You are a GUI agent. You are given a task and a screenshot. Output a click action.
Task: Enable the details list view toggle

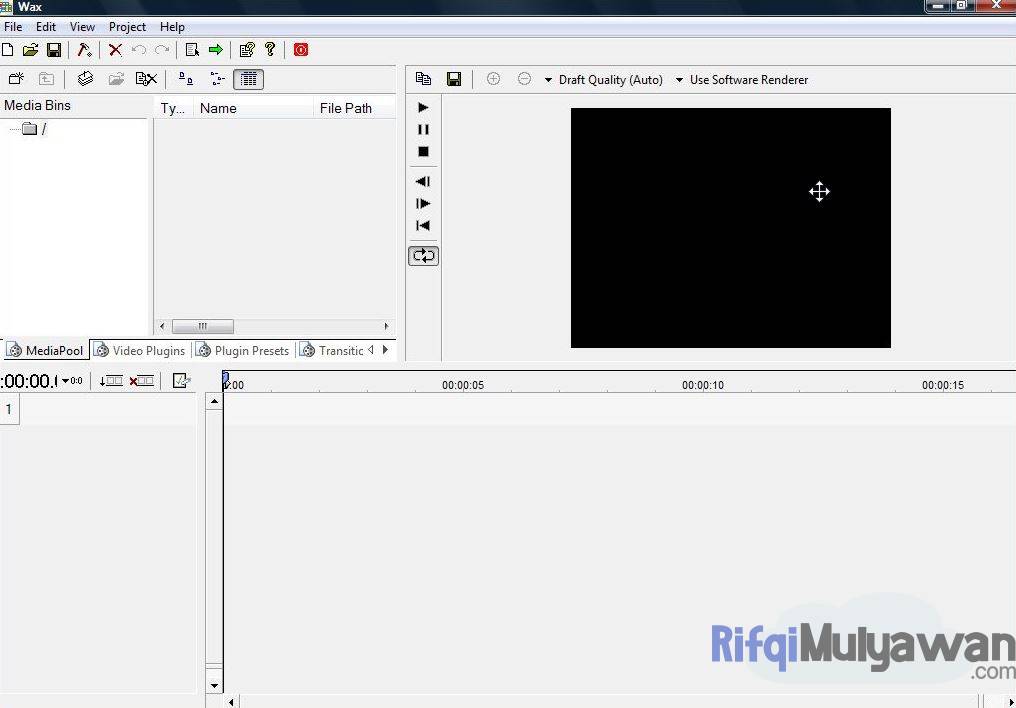[x=248, y=78]
